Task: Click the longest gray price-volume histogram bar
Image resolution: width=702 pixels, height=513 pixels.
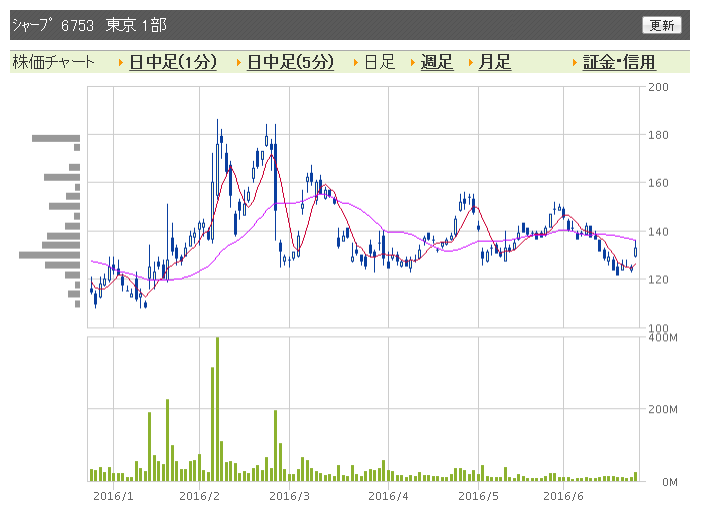Action: pos(49,255)
